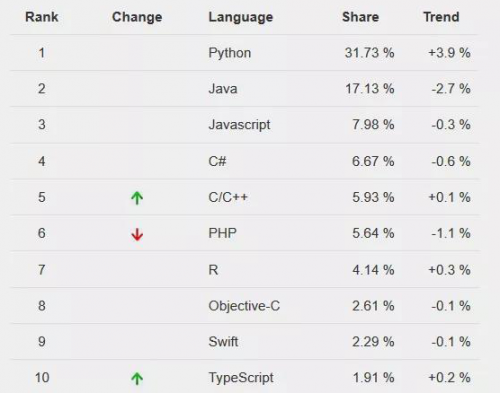Click PHP's 5.64 % share value
The width and height of the screenshot is (500, 393).
pos(373,233)
